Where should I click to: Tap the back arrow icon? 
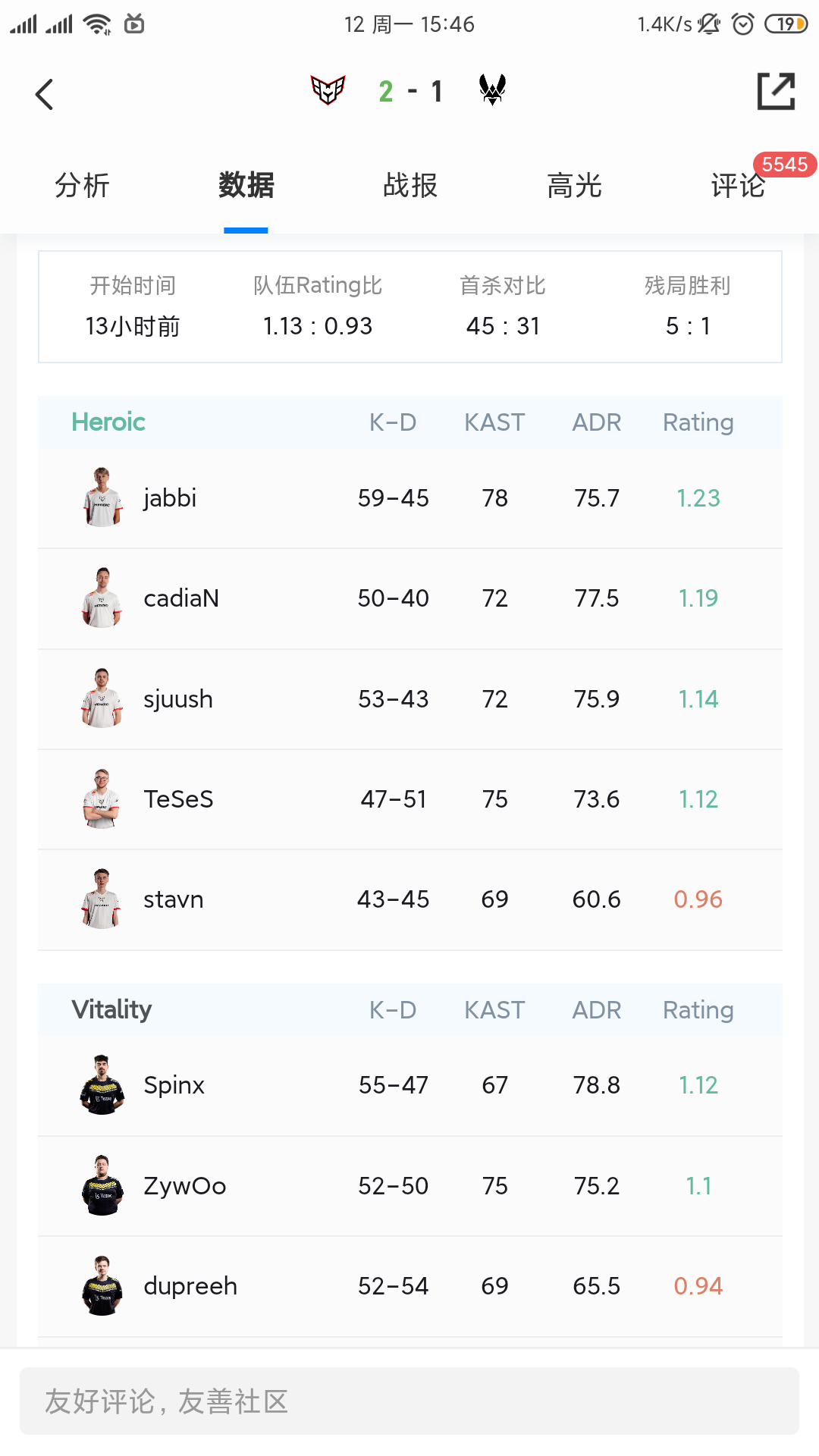coord(45,94)
